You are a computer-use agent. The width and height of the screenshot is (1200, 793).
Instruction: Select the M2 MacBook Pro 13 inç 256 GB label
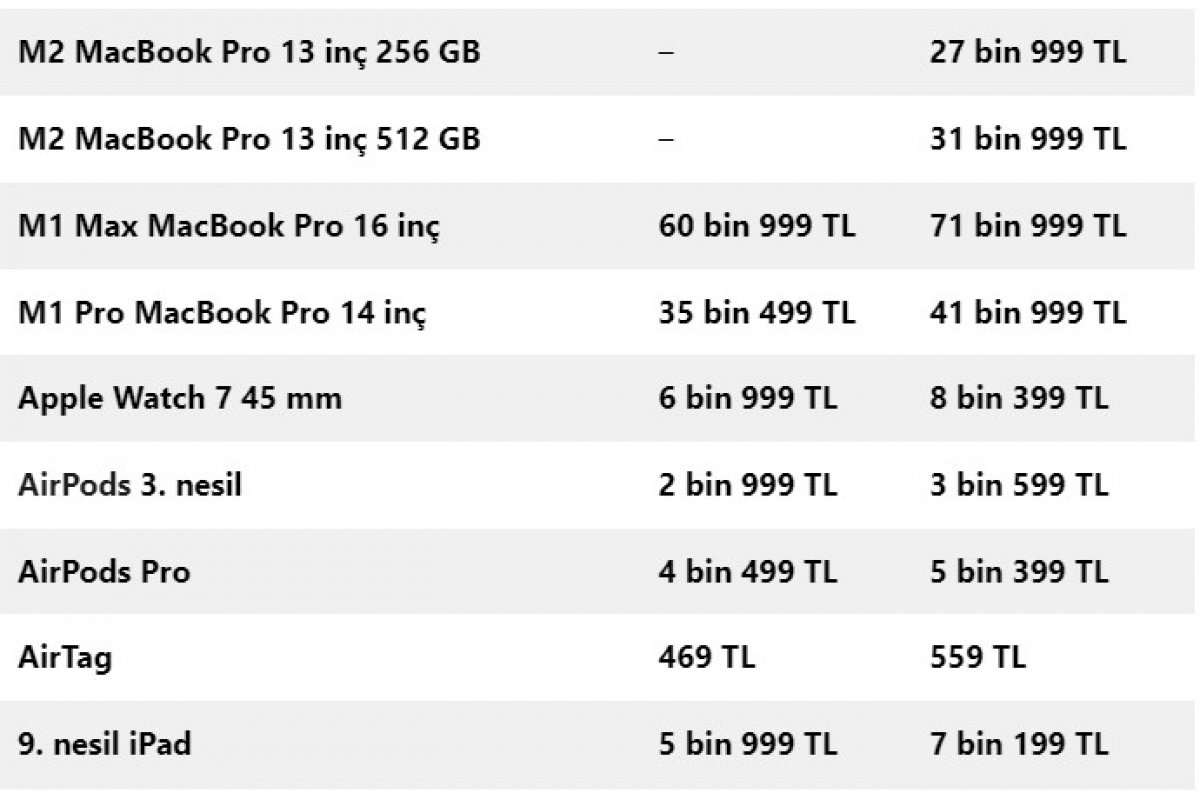pos(249,52)
